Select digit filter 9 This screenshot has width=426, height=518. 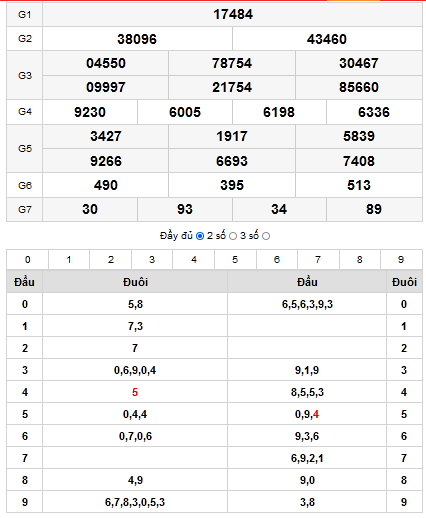coord(401,259)
